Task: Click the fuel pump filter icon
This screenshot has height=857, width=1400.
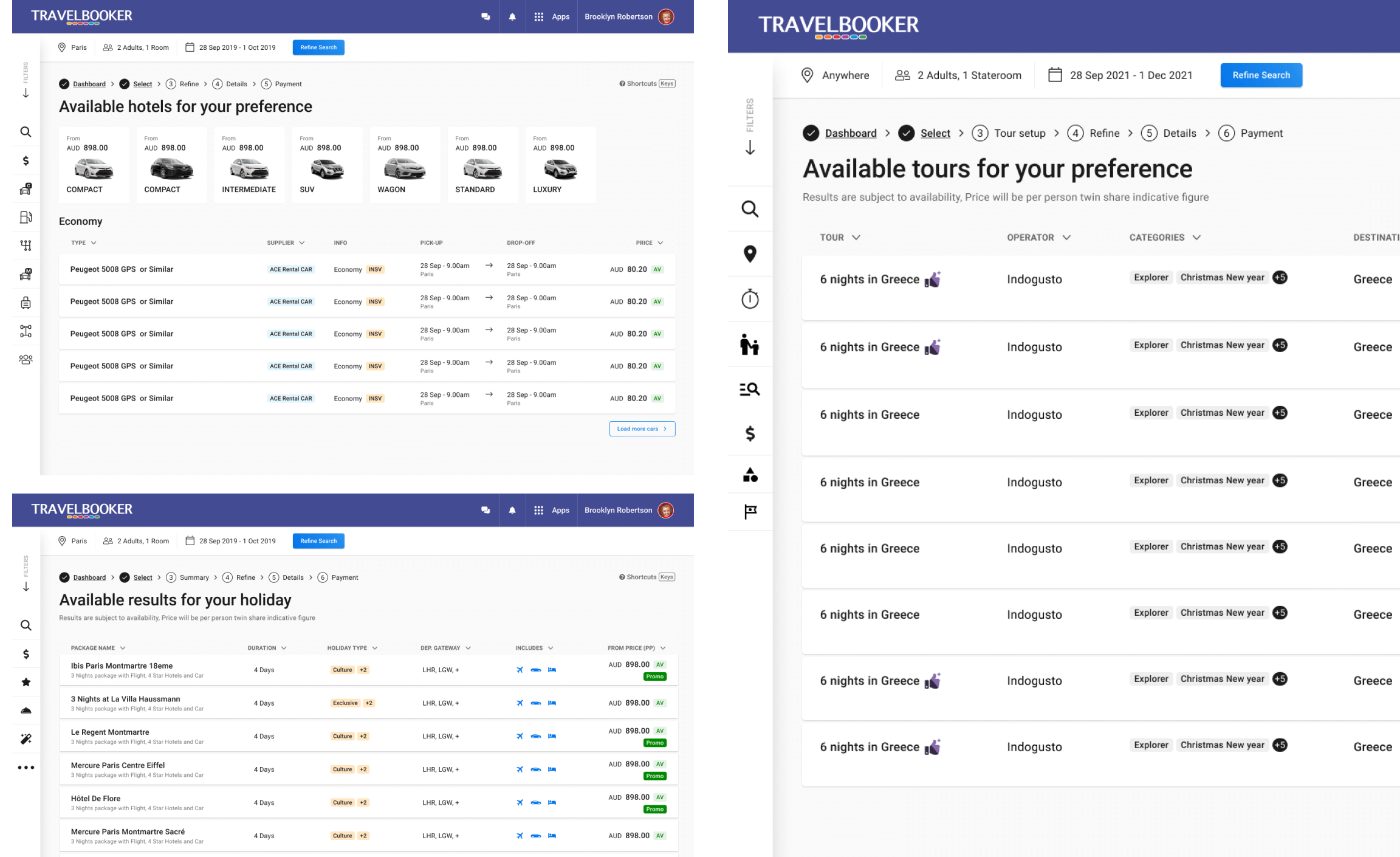Action: point(26,217)
